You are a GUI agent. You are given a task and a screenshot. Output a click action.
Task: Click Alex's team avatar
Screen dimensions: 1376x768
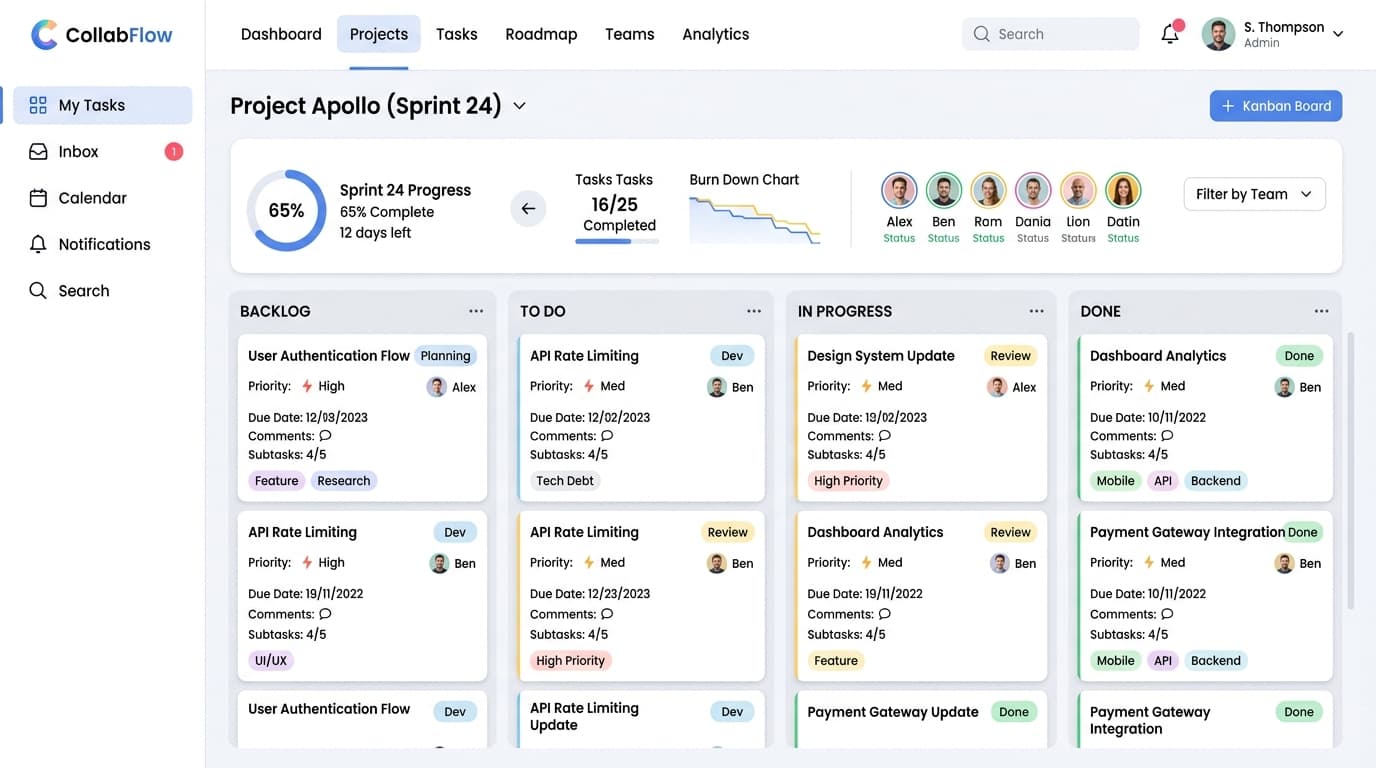(899, 190)
